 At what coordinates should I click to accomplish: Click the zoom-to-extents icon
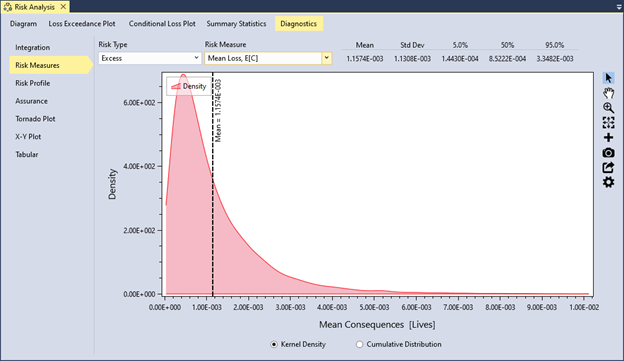[x=608, y=123]
